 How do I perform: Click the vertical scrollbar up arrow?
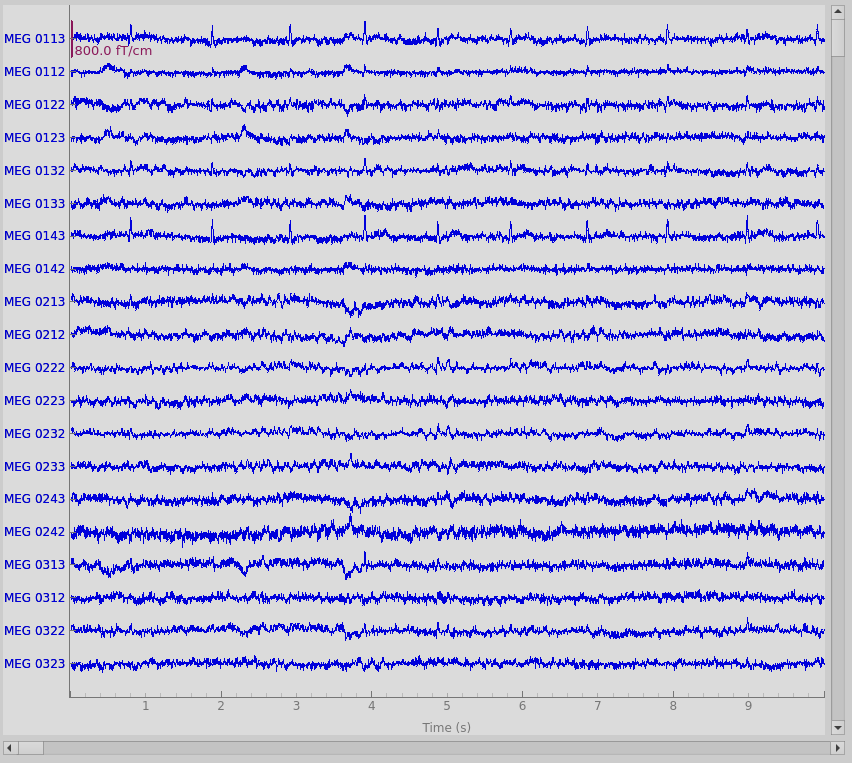click(x=837, y=11)
